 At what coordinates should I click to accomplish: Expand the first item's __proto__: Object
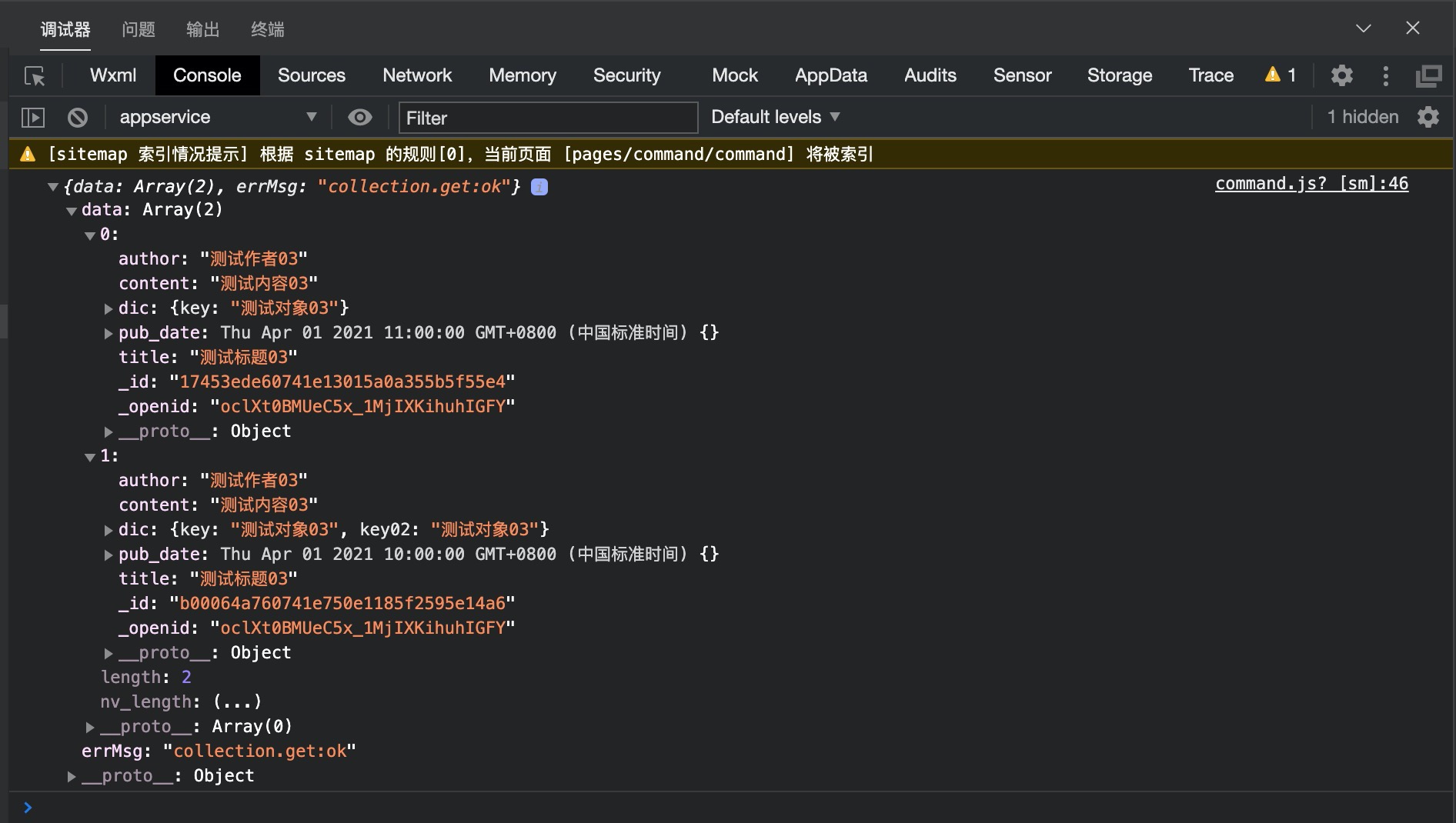(x=109, y=431)
